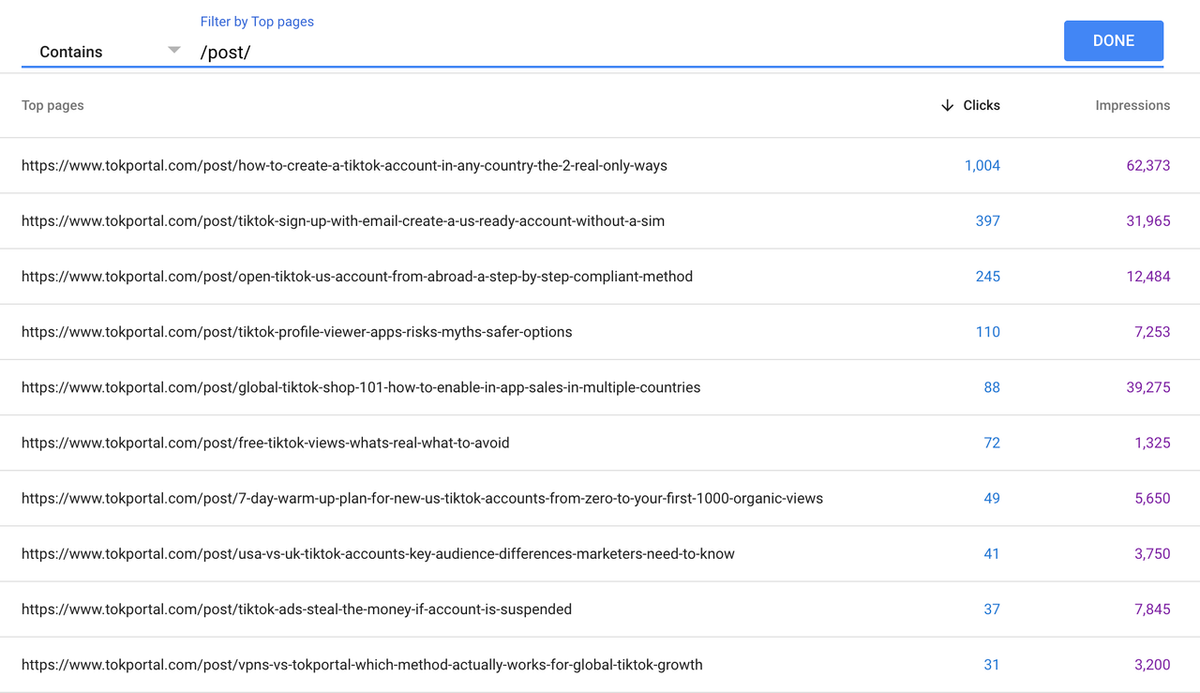Click the 49 clicks value
The width and height of the screenshot is (1200, 693).
992,499
